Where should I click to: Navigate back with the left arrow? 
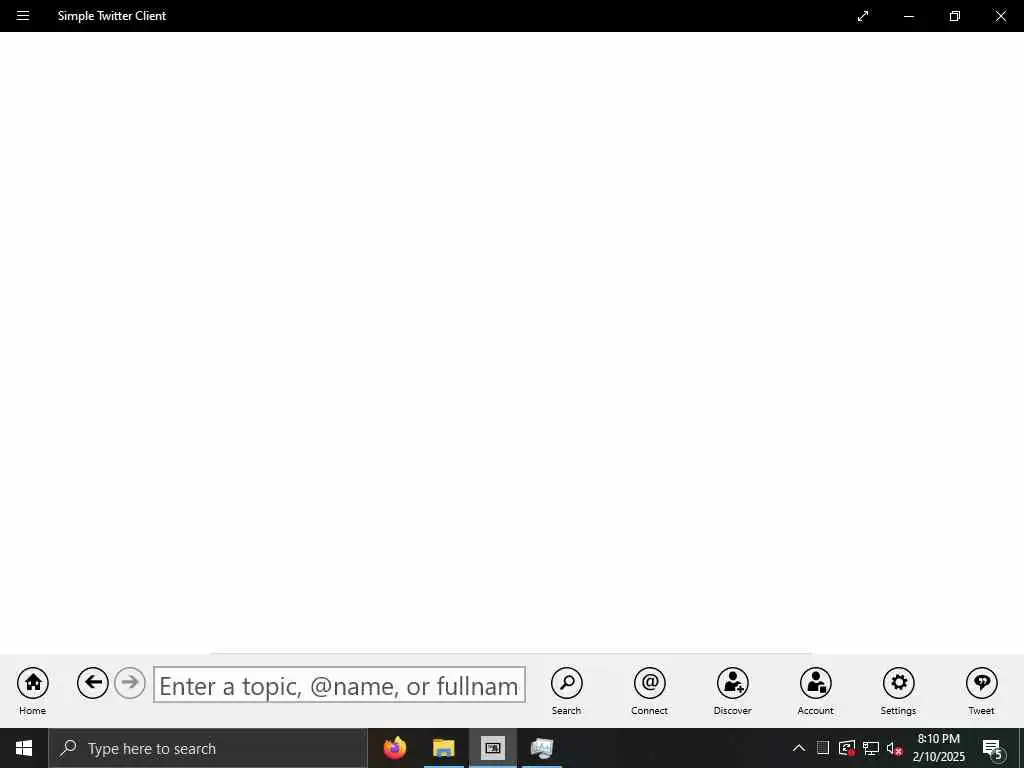coord(93,683)
